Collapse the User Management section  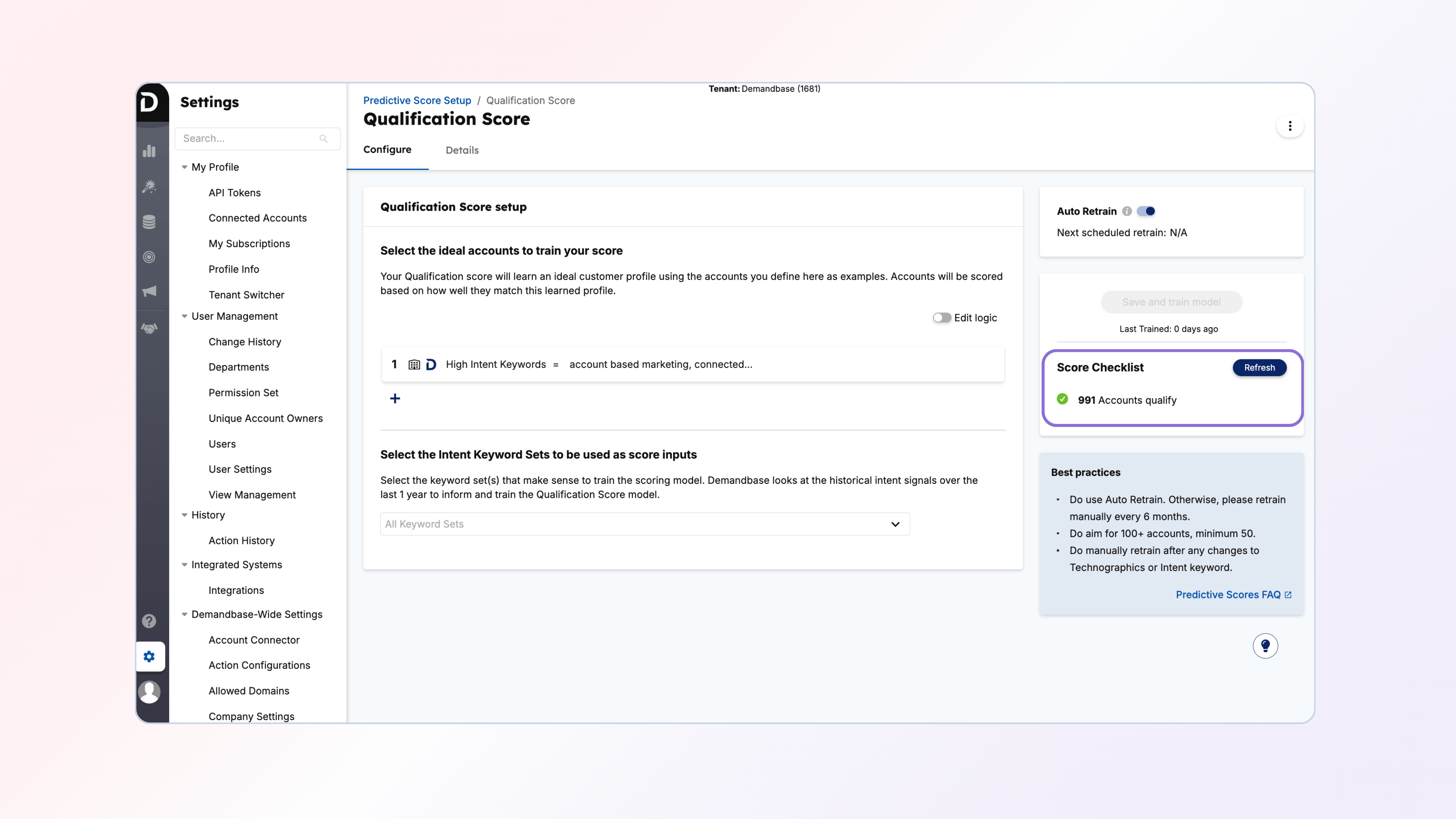pos(184,317)
